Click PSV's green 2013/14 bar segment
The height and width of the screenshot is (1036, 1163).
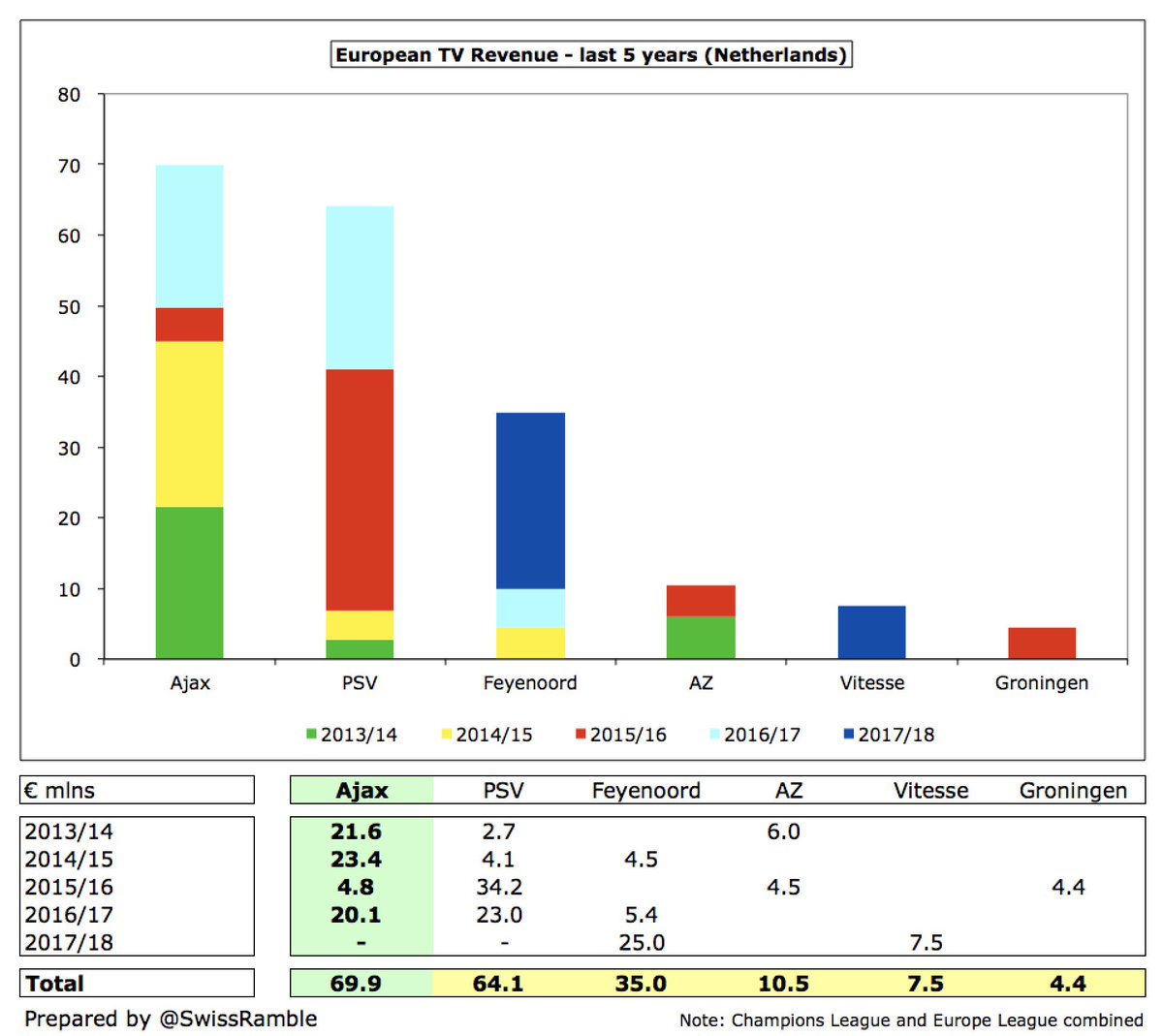(x=360, y=650)
